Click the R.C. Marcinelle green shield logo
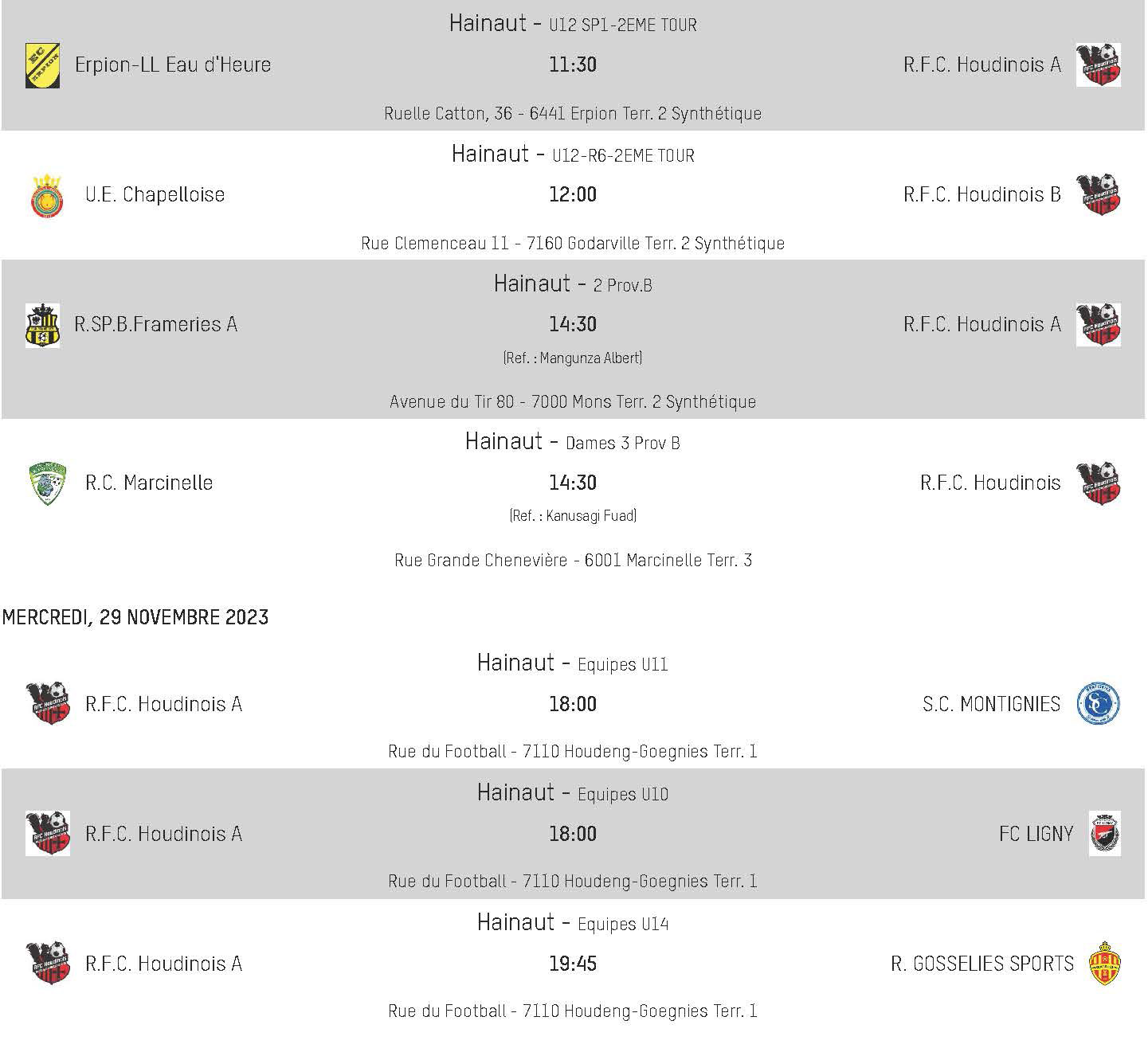Screen dimensions: 1148x1052 click(x=48, y=483)
